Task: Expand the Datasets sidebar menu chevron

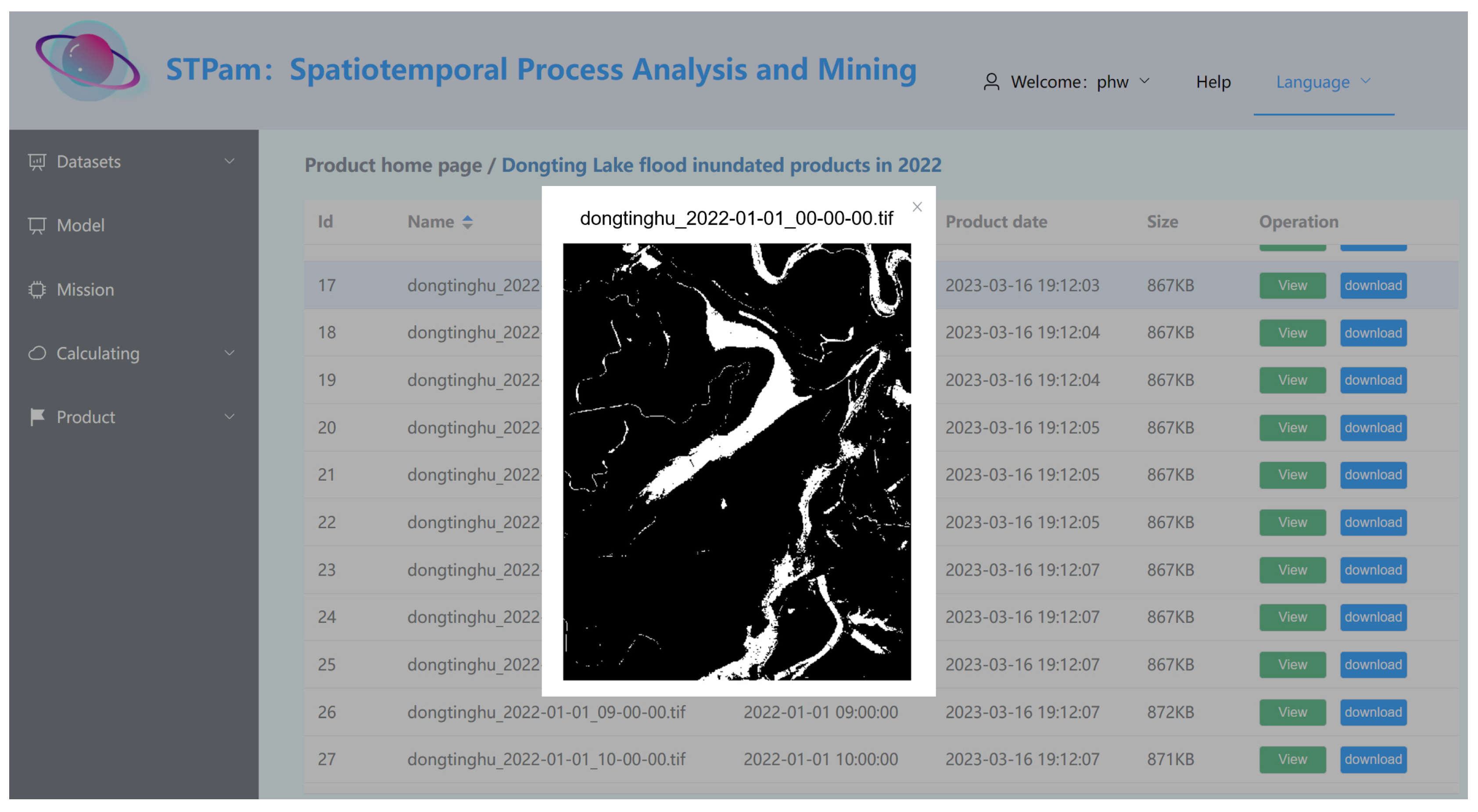Action: 230,162
